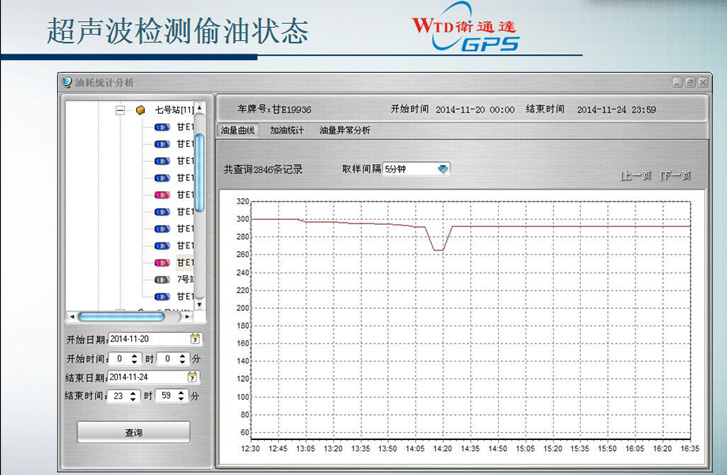
Task: Open the 油量异常分析 tab
Action: [x=344, y=130]
